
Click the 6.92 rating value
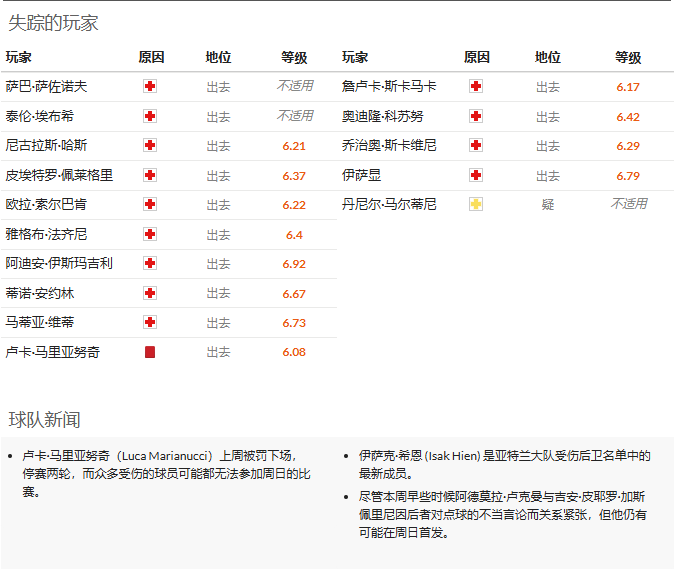tap(294, 264)
